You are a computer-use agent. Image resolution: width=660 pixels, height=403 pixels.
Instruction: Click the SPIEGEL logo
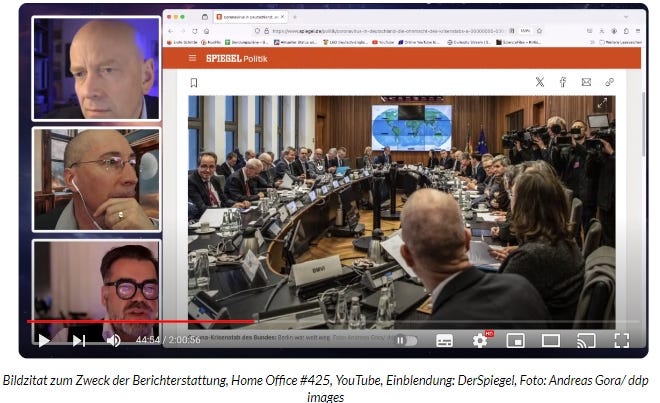coord(224,59)
